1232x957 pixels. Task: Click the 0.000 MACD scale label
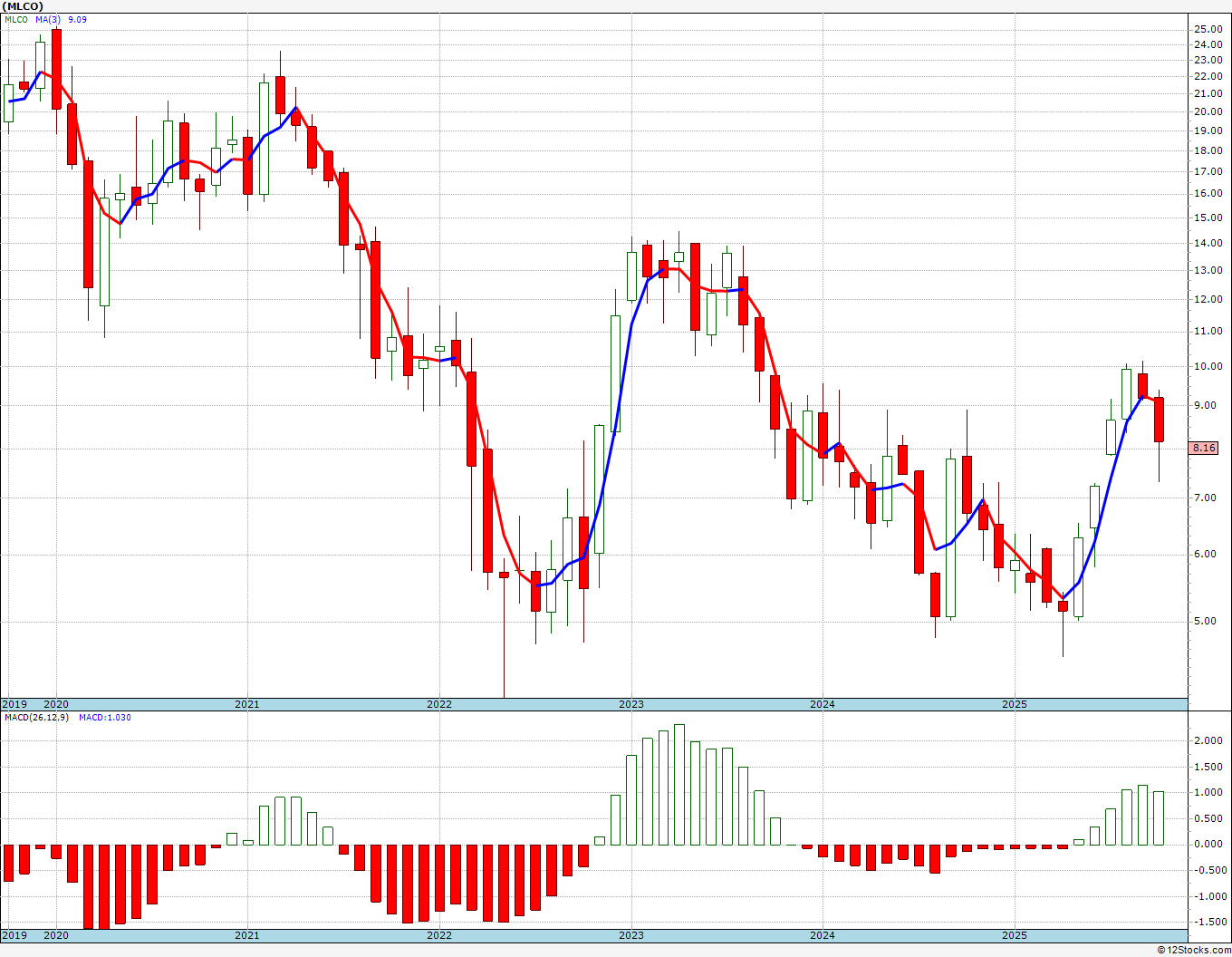click(x=1210, y=845)
